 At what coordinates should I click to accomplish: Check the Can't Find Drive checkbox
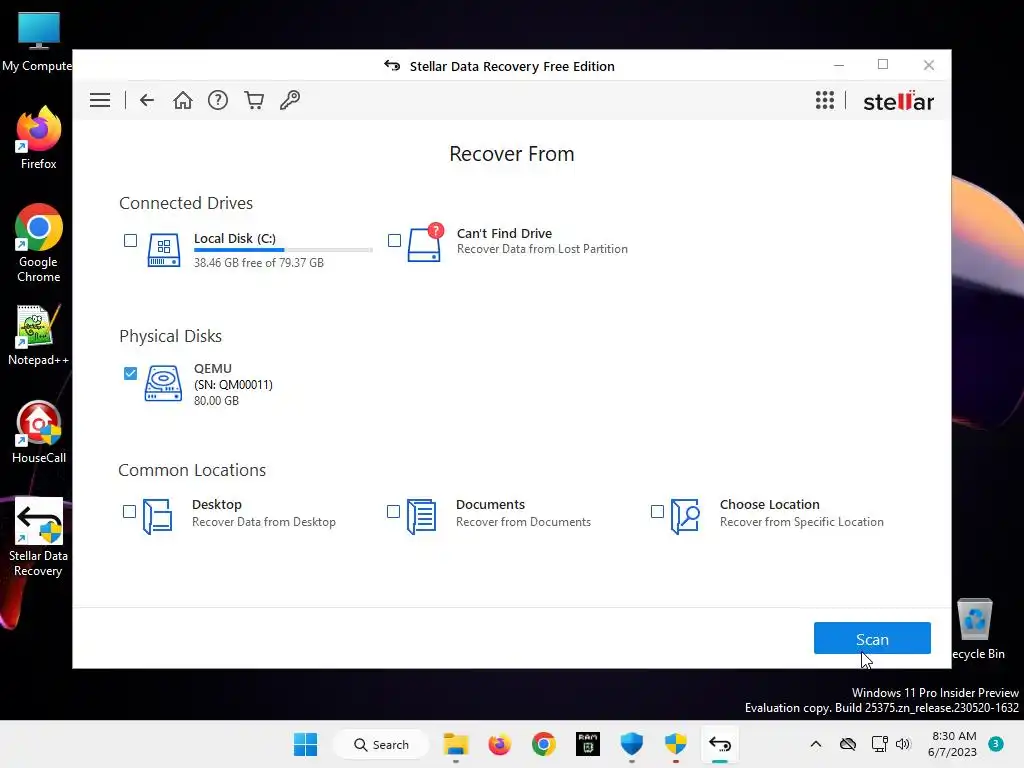(x=394, y=240)
